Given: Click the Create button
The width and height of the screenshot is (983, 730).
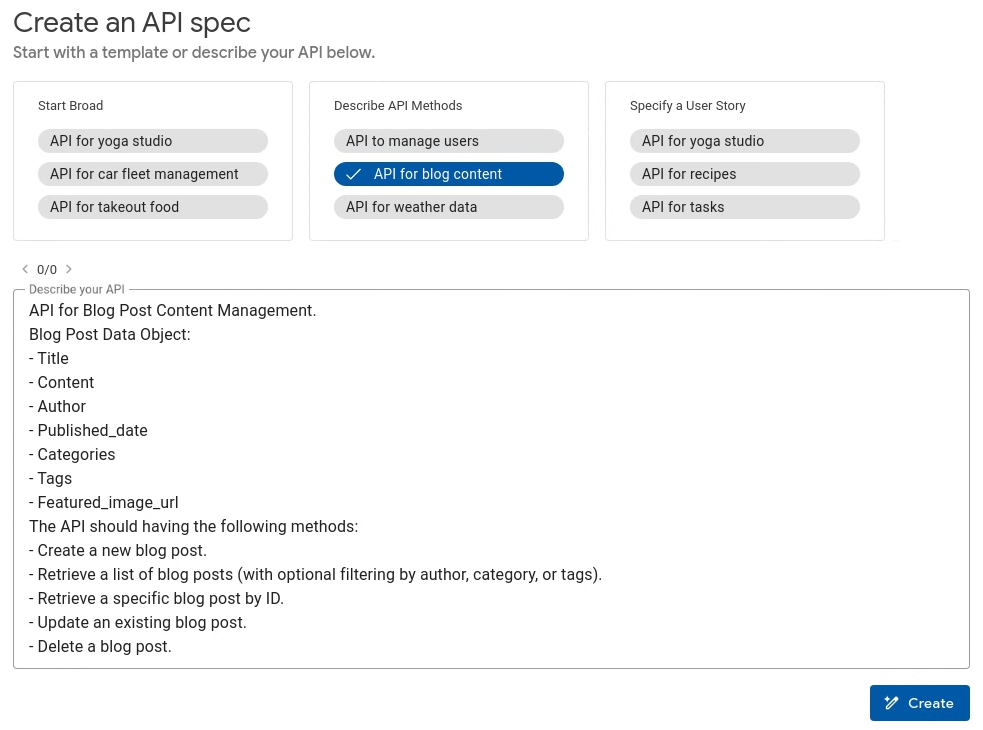Looking at the screenshot, I should pos(919,703).
